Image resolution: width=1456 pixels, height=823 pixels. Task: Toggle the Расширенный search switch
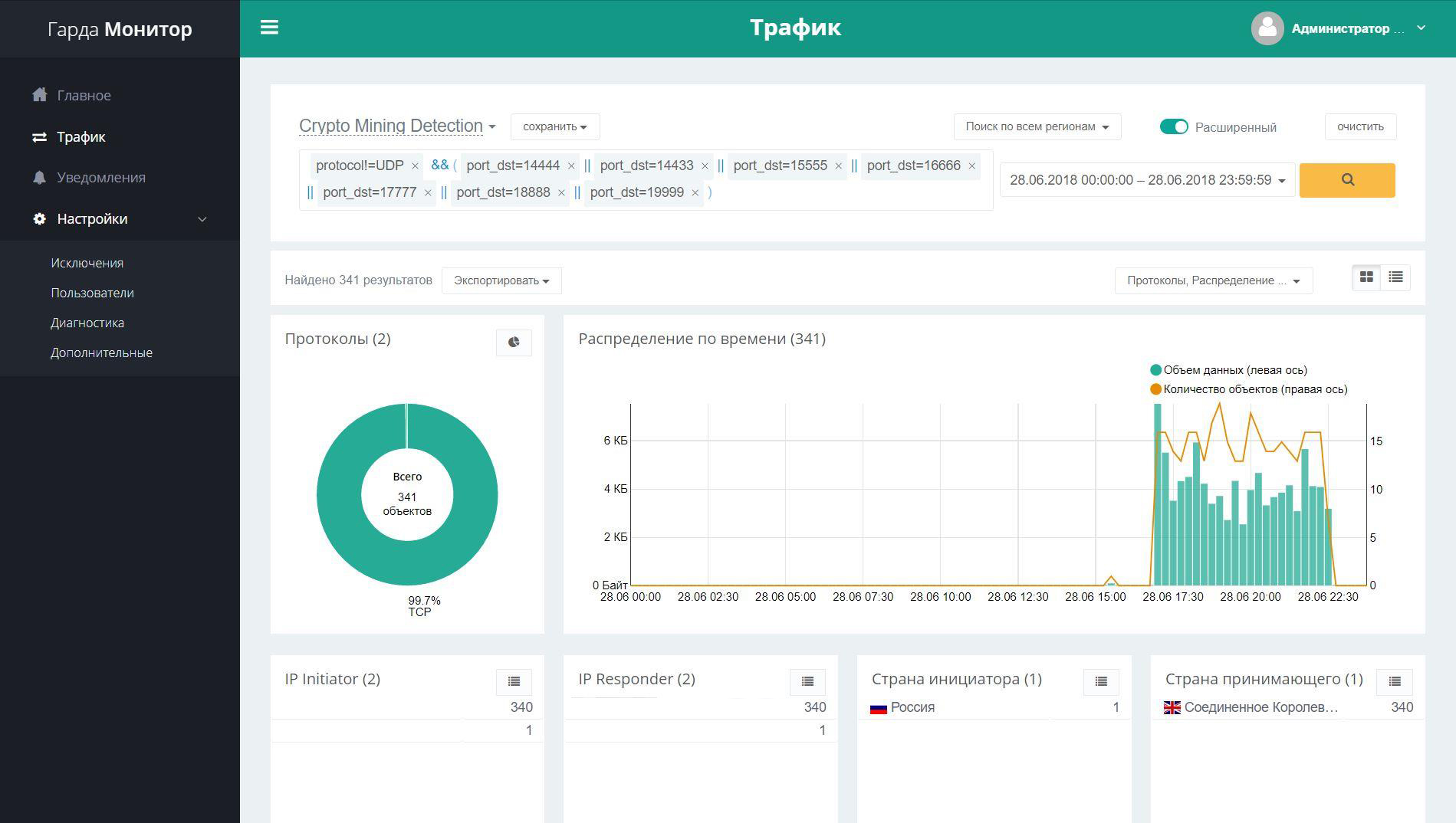[1173, 127]
